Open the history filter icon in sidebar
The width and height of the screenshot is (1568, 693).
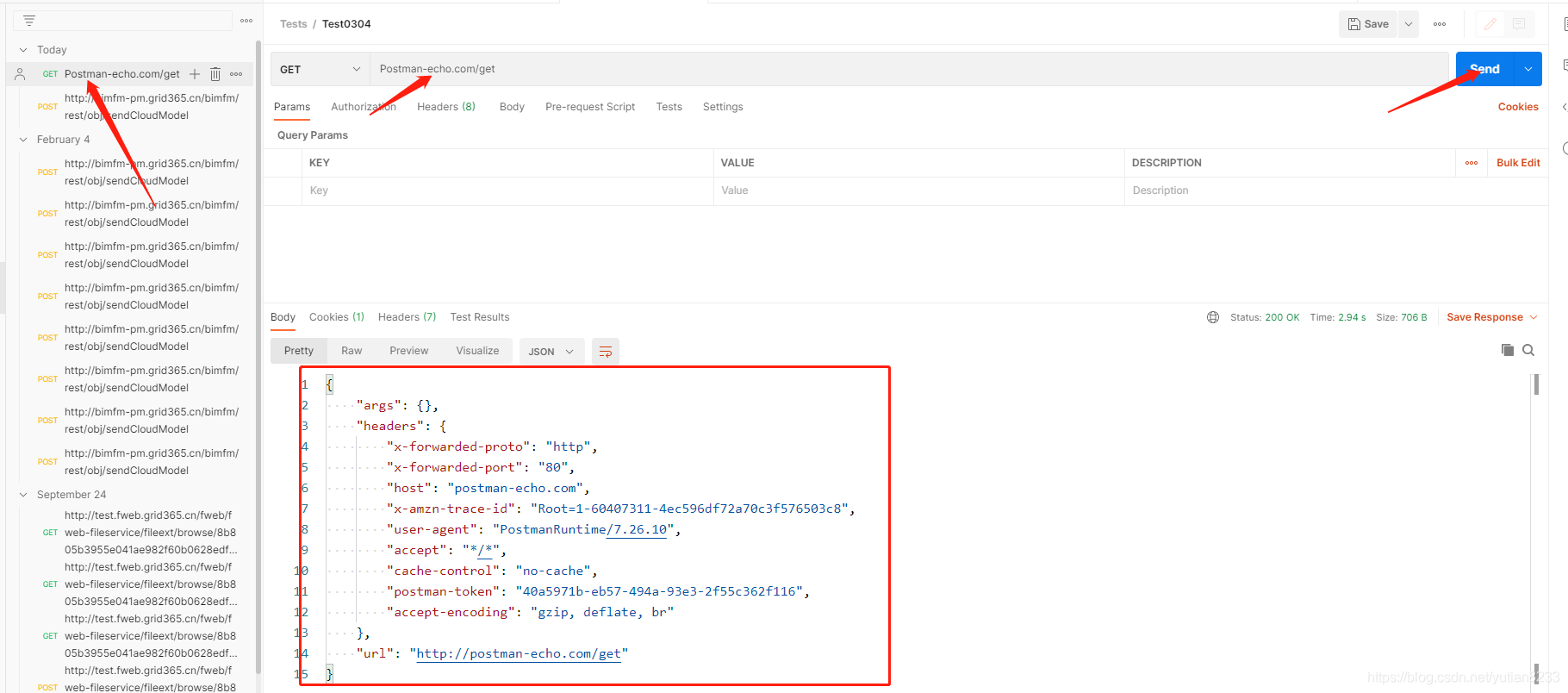[29, 21]
